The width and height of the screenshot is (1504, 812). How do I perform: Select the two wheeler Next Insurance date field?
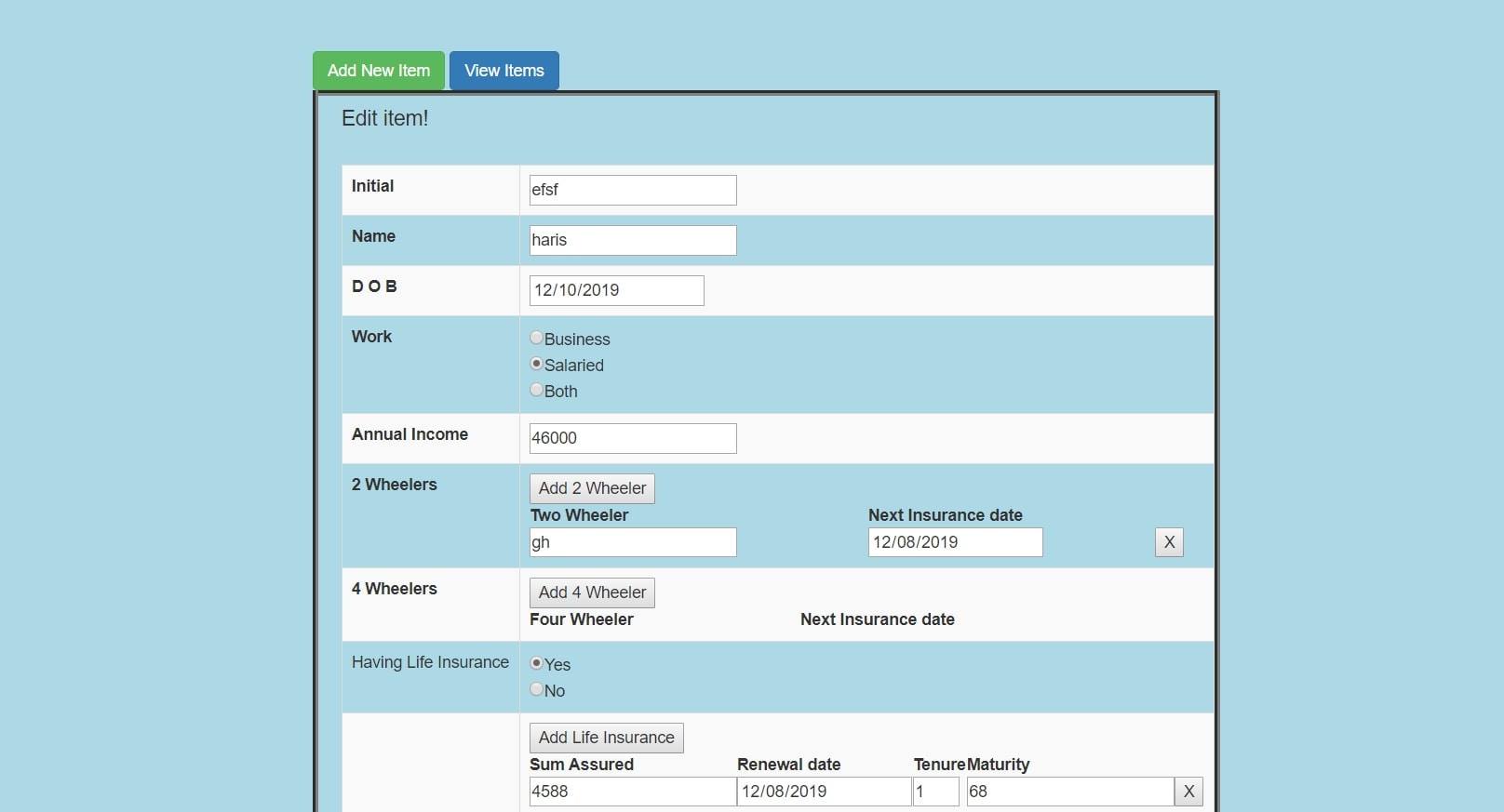pyautogui.click(x=955, y=542)
